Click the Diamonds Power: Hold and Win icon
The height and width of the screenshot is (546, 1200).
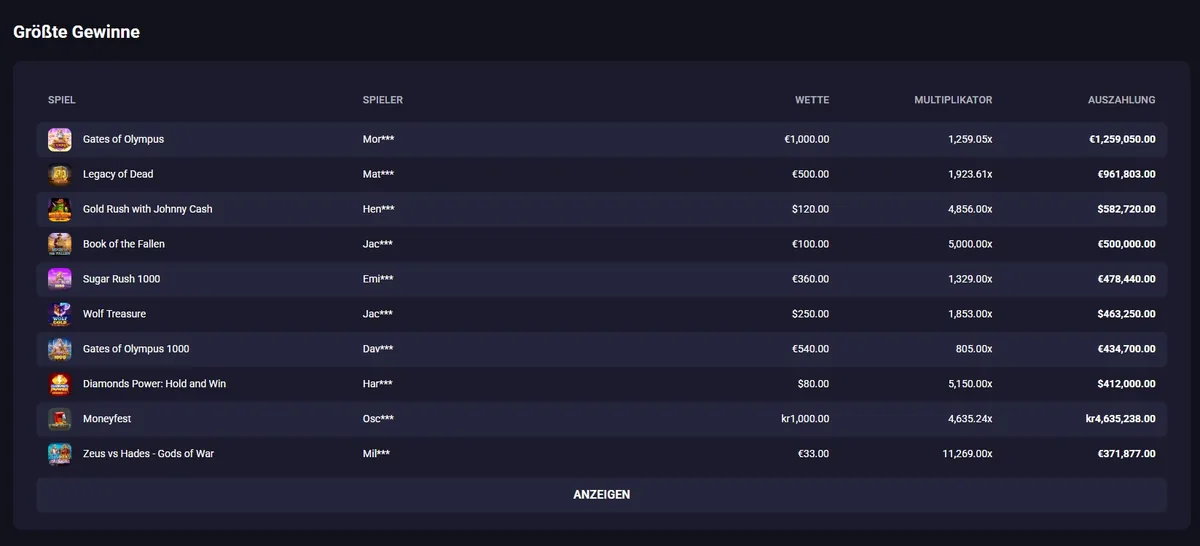(60, 384)
